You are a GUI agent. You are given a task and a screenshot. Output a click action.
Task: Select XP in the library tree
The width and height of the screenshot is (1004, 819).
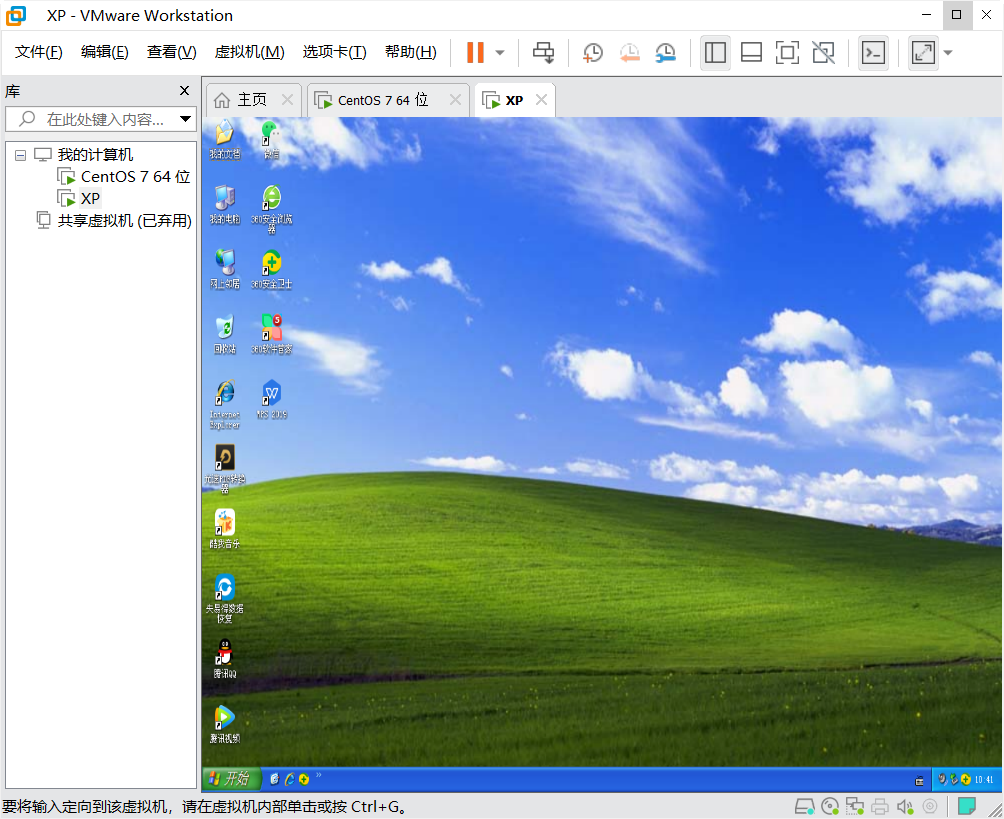(79, 198)
